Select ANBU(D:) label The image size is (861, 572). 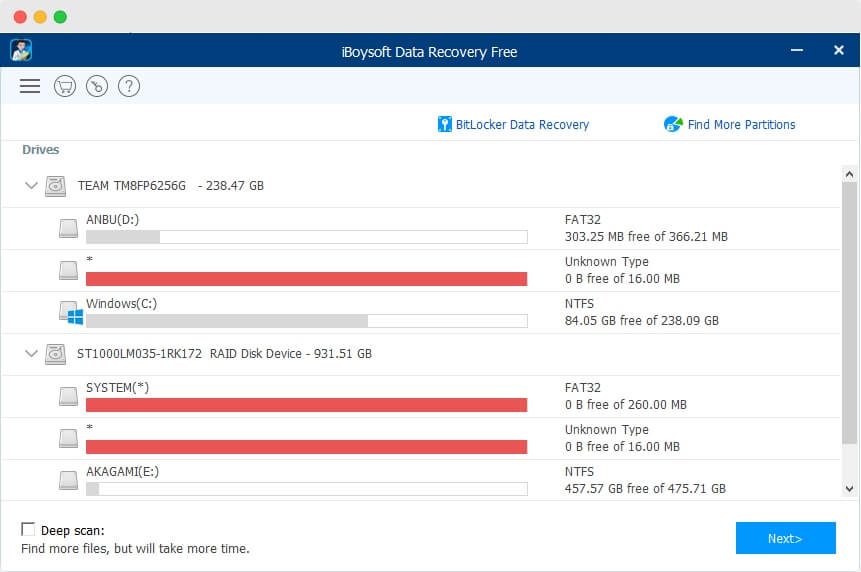113,220
